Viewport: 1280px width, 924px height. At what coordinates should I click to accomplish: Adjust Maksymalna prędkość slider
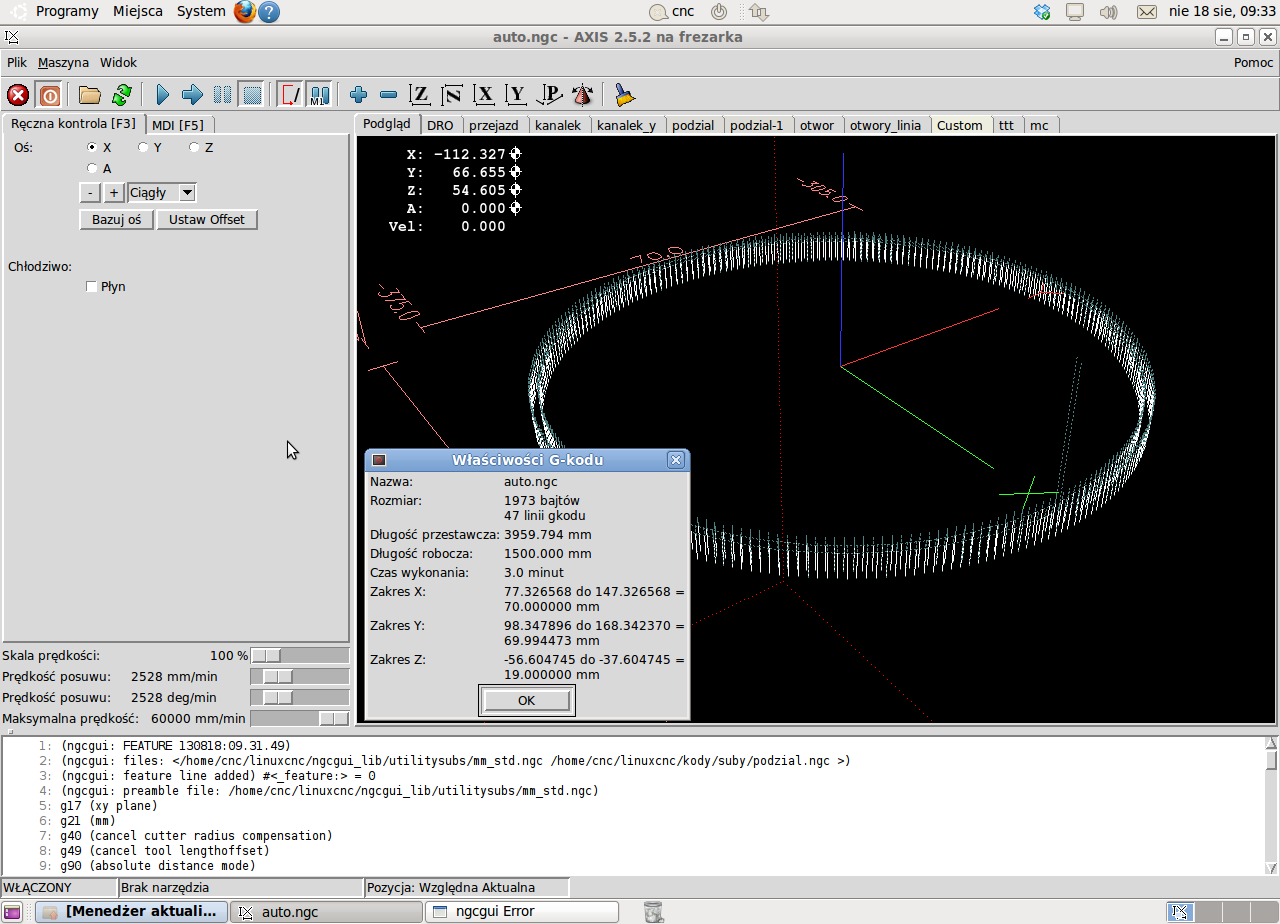coord(300,719)
